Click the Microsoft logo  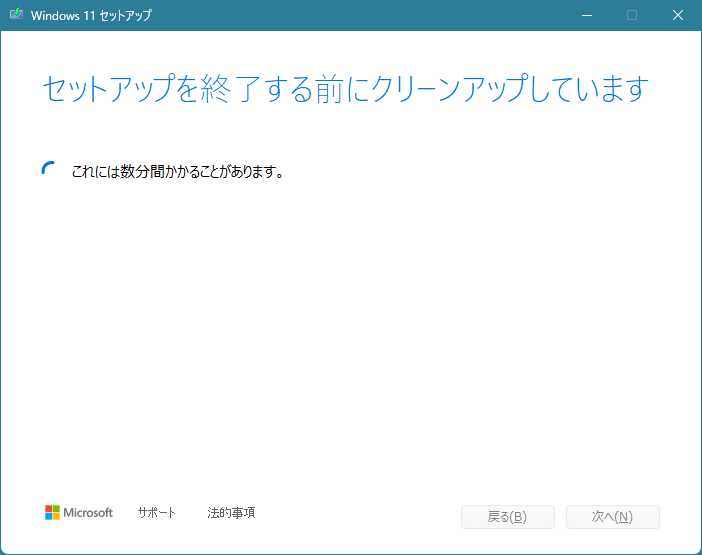tap(79, 512)
